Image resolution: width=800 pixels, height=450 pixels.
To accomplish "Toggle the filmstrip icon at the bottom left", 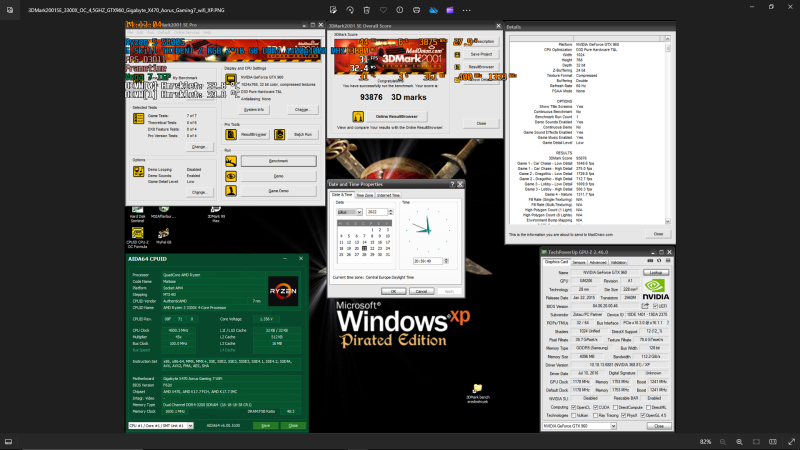I will pyautogui.click(x=9, y=442).
